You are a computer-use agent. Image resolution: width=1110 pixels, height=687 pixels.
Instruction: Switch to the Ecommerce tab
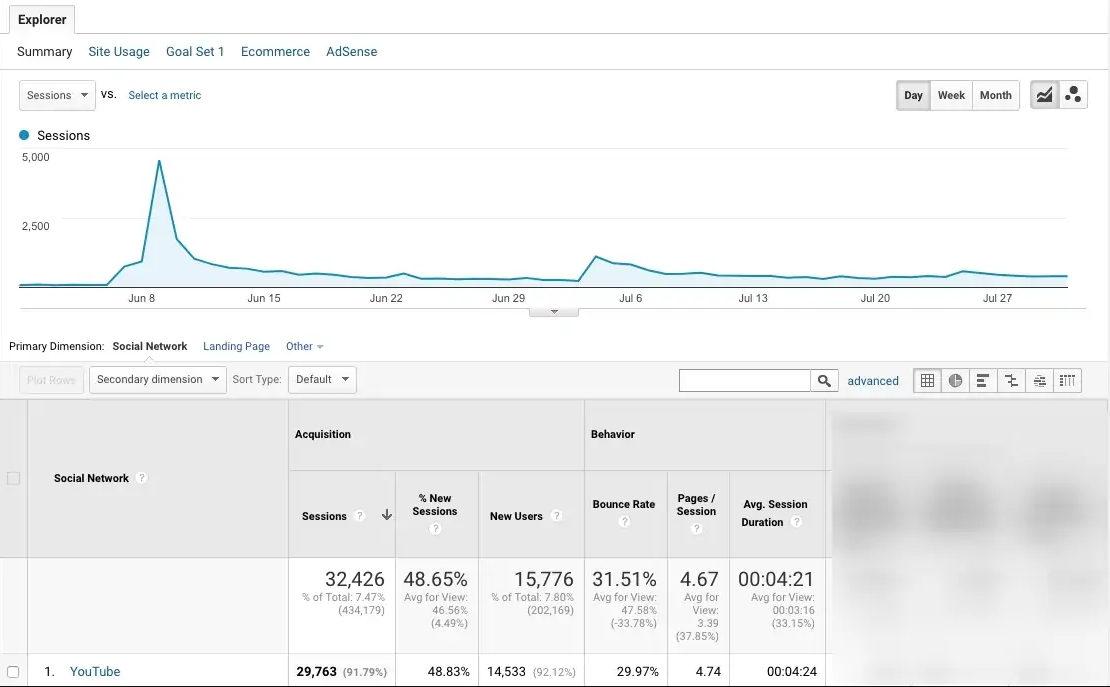click(x=275, y=51)
